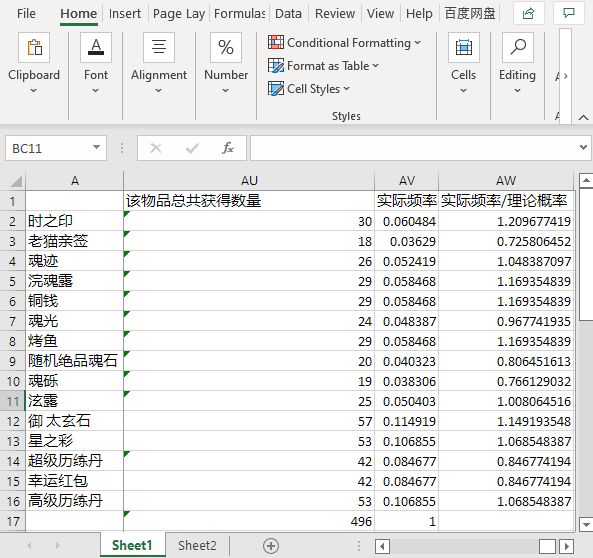Switch to the View tab

click(380, 14)
